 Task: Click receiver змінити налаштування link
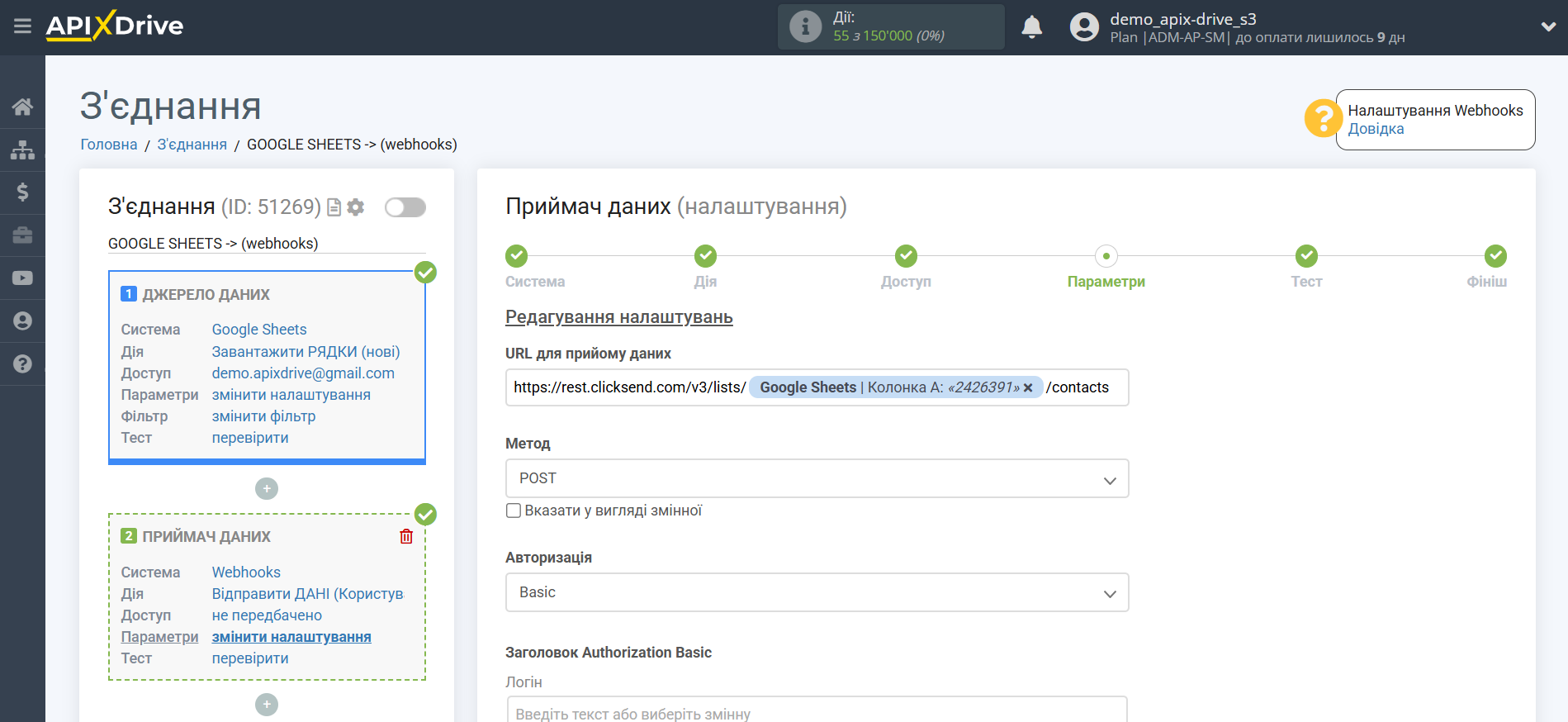pyautogui.click(x=291, y=637)
